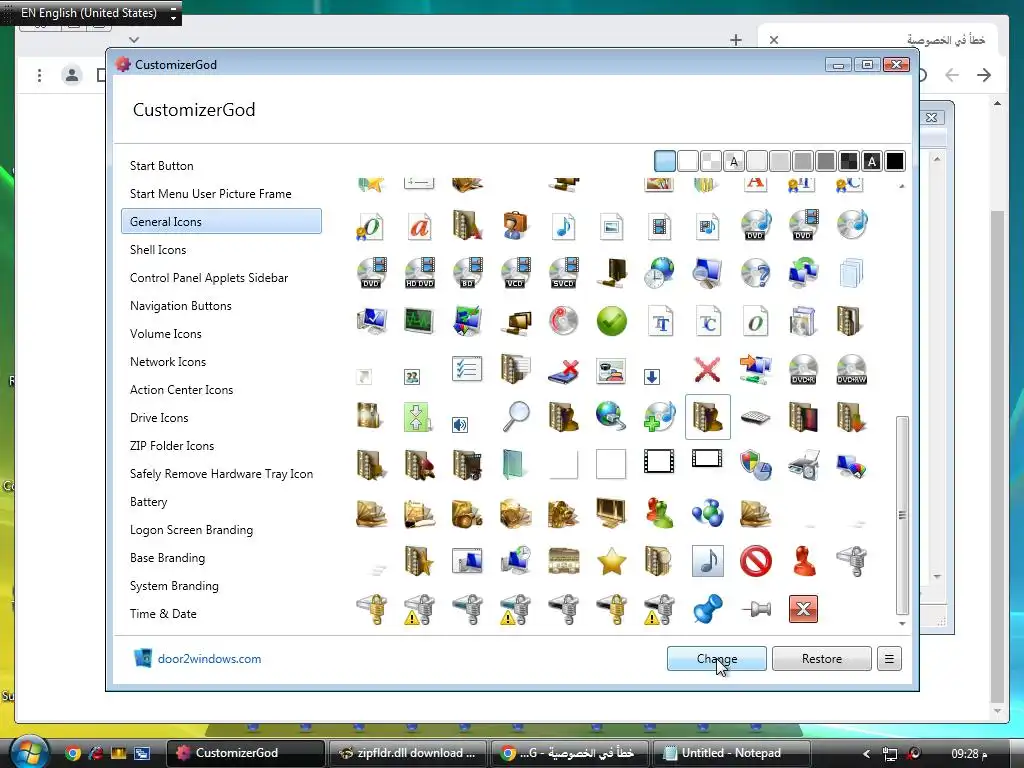Select the red user figure icon

[804, 561]
